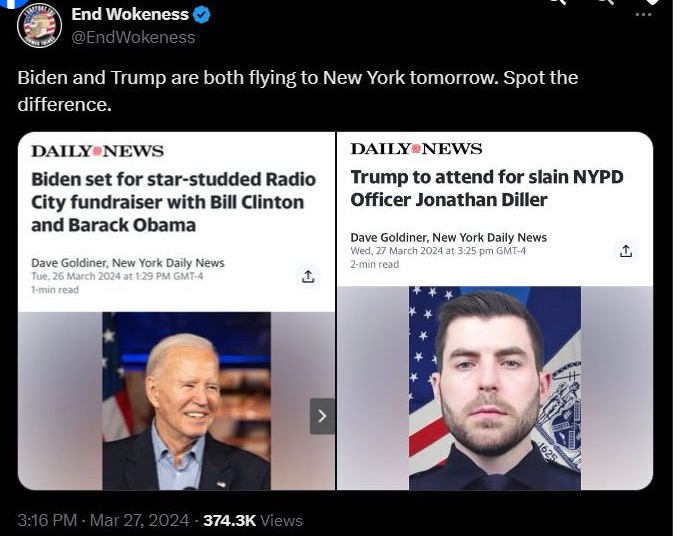673x536 pixels.
Task: Open the Biden Radio City fundraiser headline
Action: 173,201
